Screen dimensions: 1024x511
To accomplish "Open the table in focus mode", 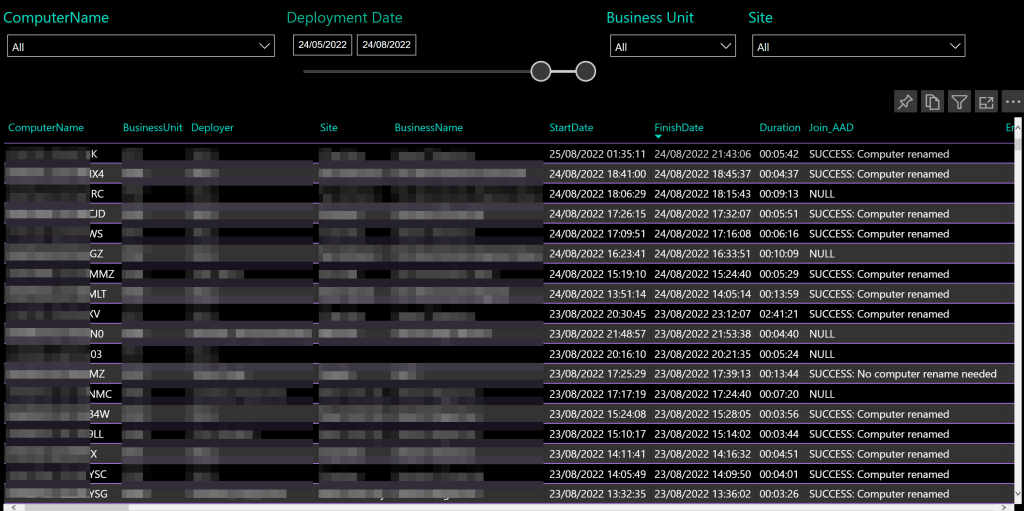I will (x=986, y=102).
